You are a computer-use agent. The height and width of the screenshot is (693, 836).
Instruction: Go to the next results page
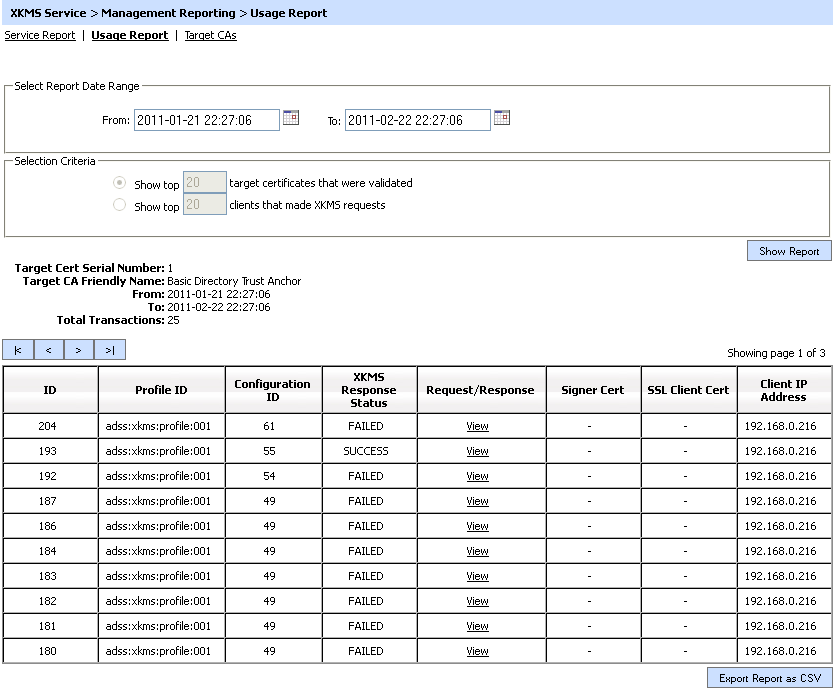point(78,350)
